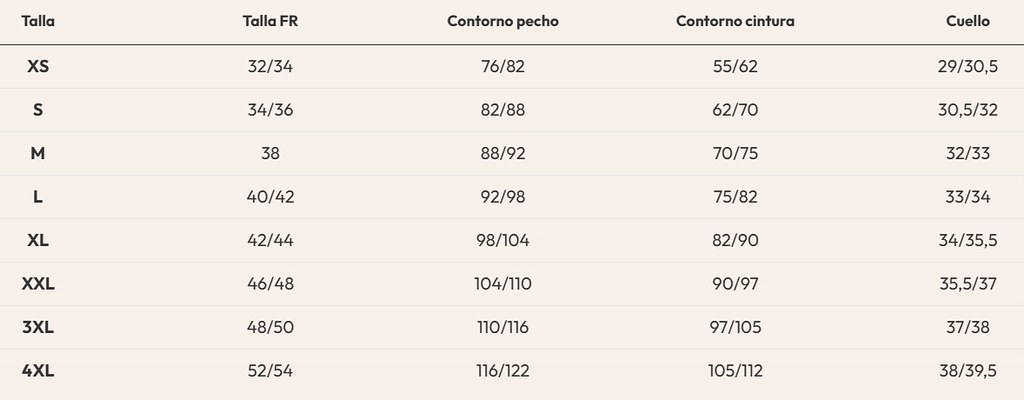
Task: Select chest value 76/82 cell
Action: (503, 66)
